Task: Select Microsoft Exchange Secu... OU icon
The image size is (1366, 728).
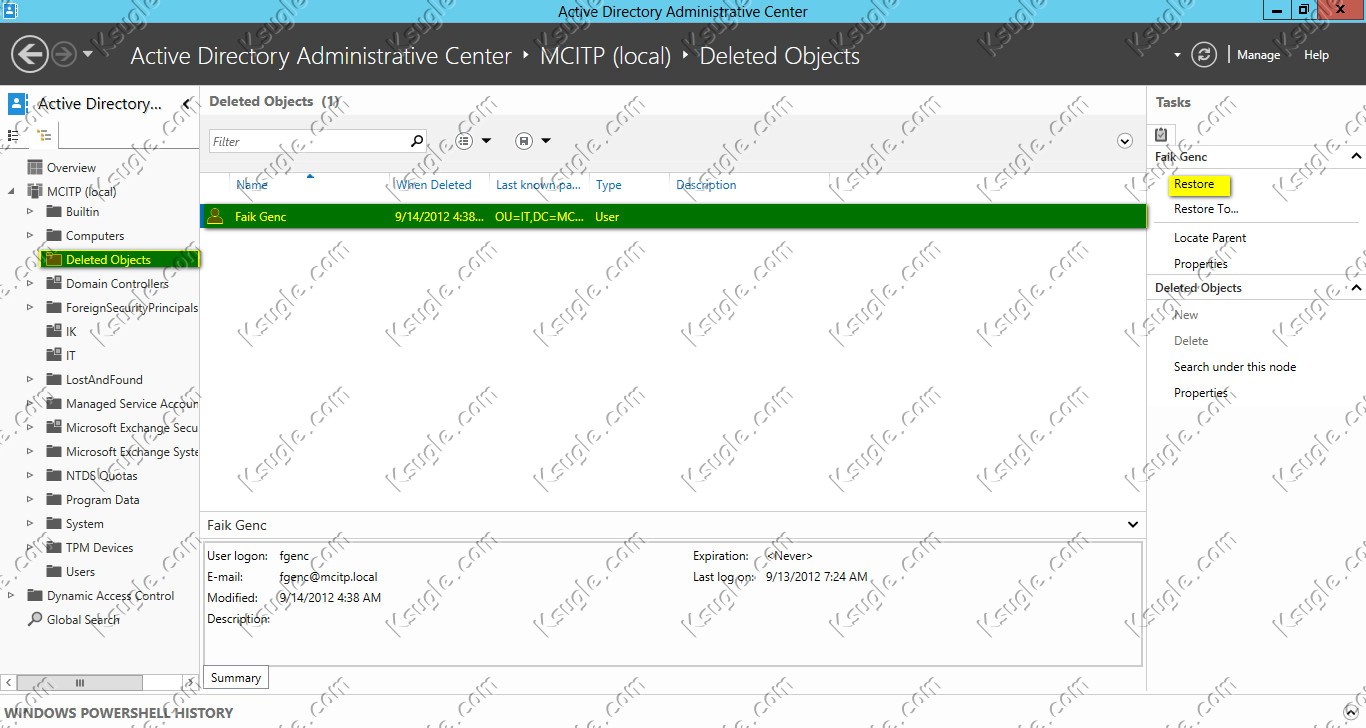Action: (54, 427)
